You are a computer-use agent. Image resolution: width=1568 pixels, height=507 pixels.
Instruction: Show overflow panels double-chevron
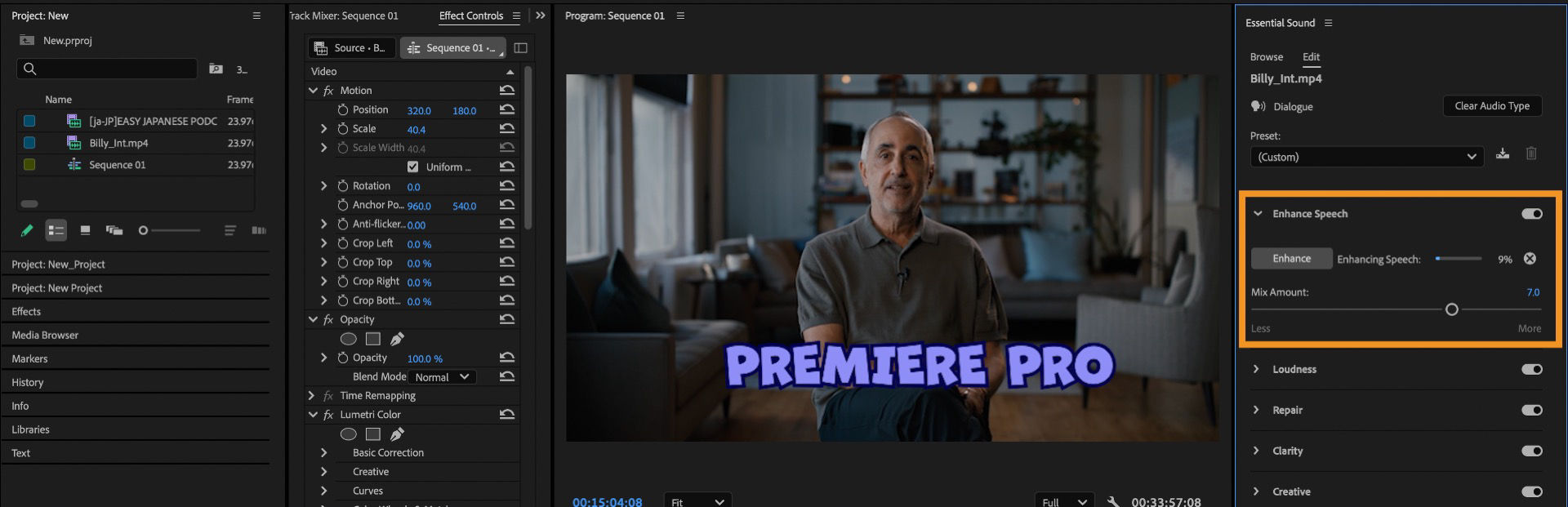point(540,16)
